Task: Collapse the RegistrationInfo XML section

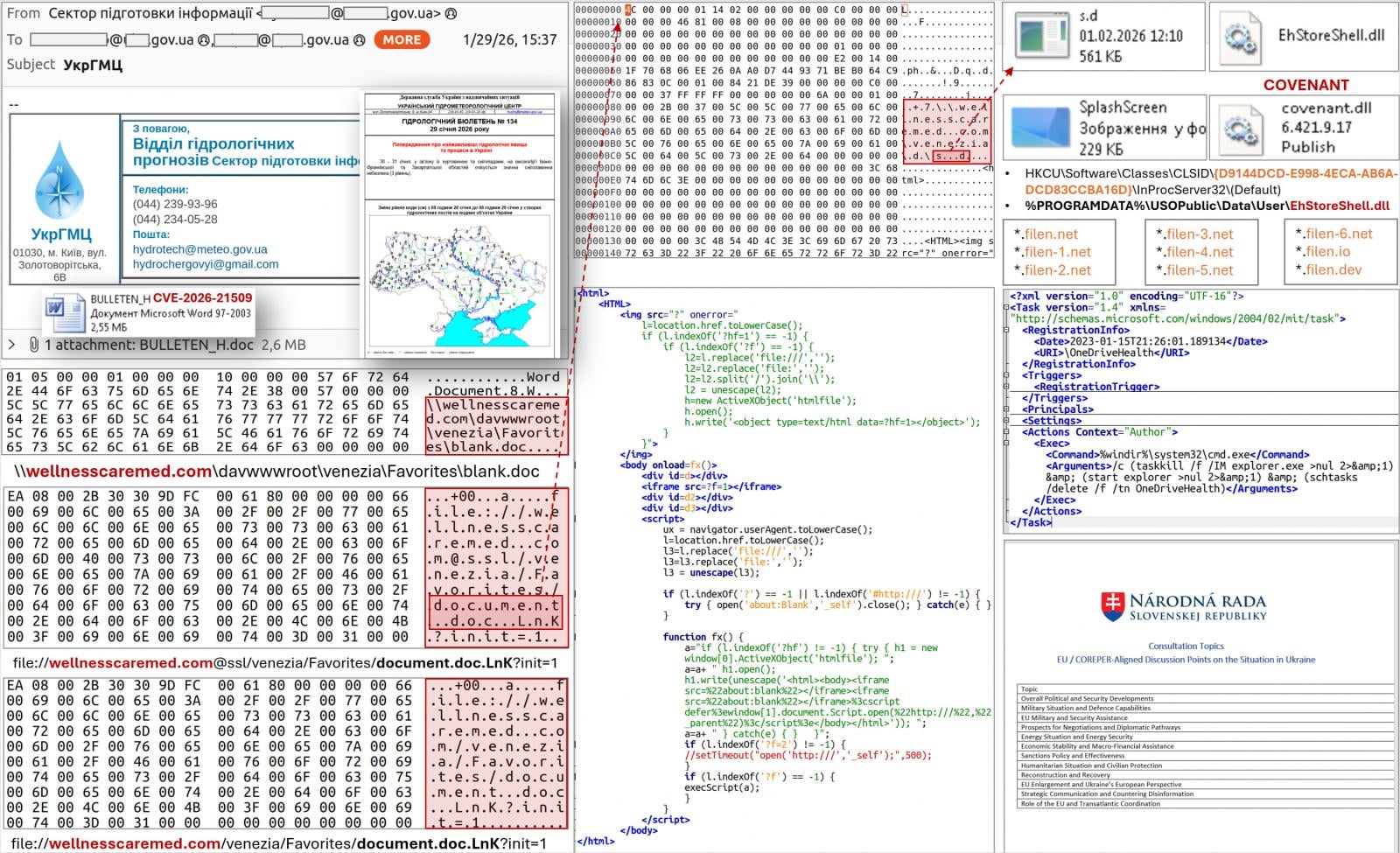Action: pos(1006,330)
